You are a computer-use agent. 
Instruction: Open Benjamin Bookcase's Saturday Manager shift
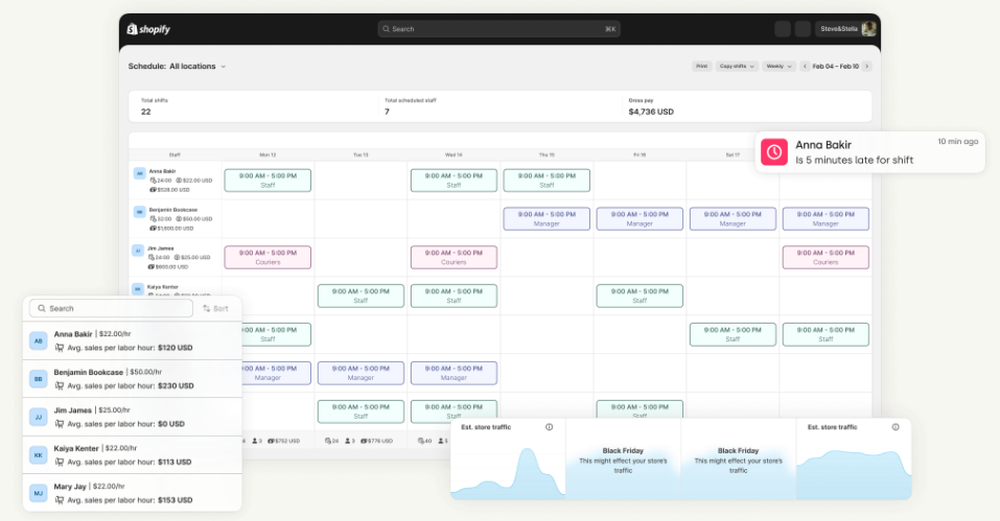733,219
